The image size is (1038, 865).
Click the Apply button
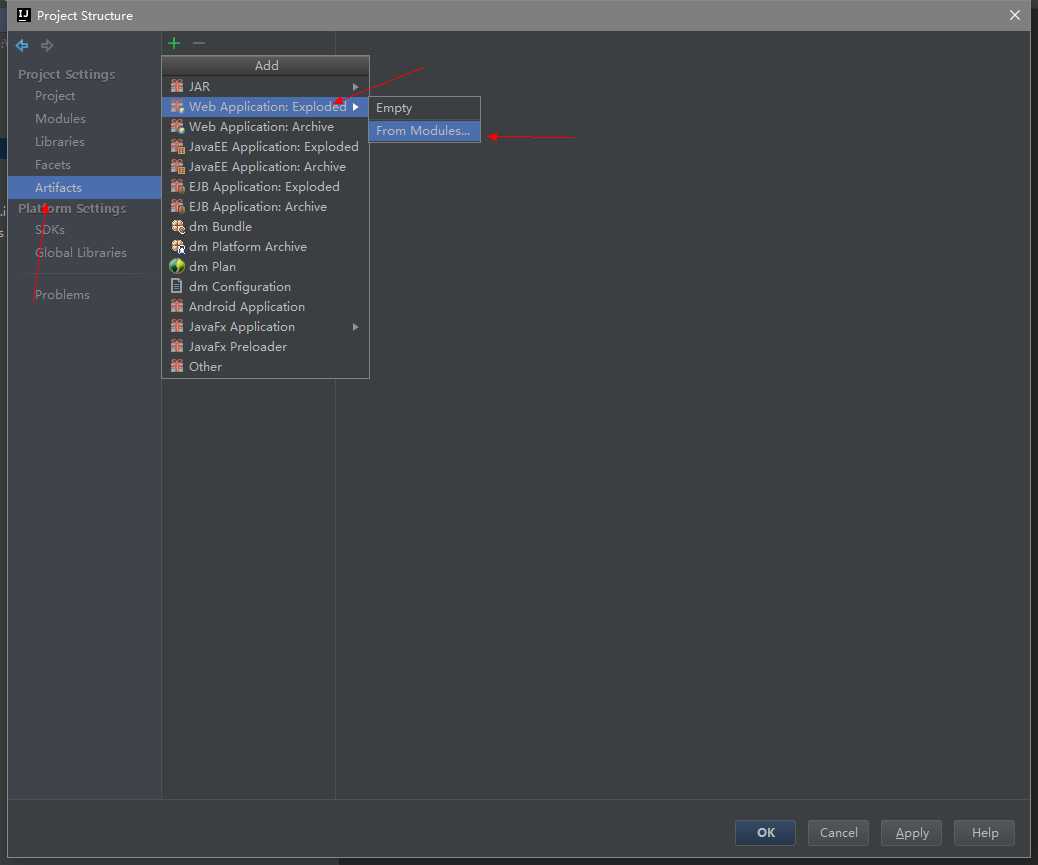pyautogui.click(x=912, y=833)
